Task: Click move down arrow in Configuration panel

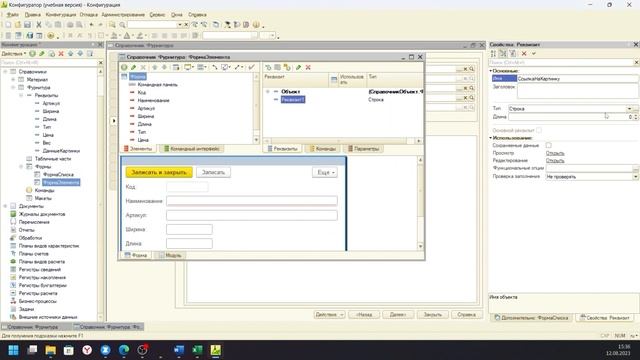Action: (x=80, y=53)
